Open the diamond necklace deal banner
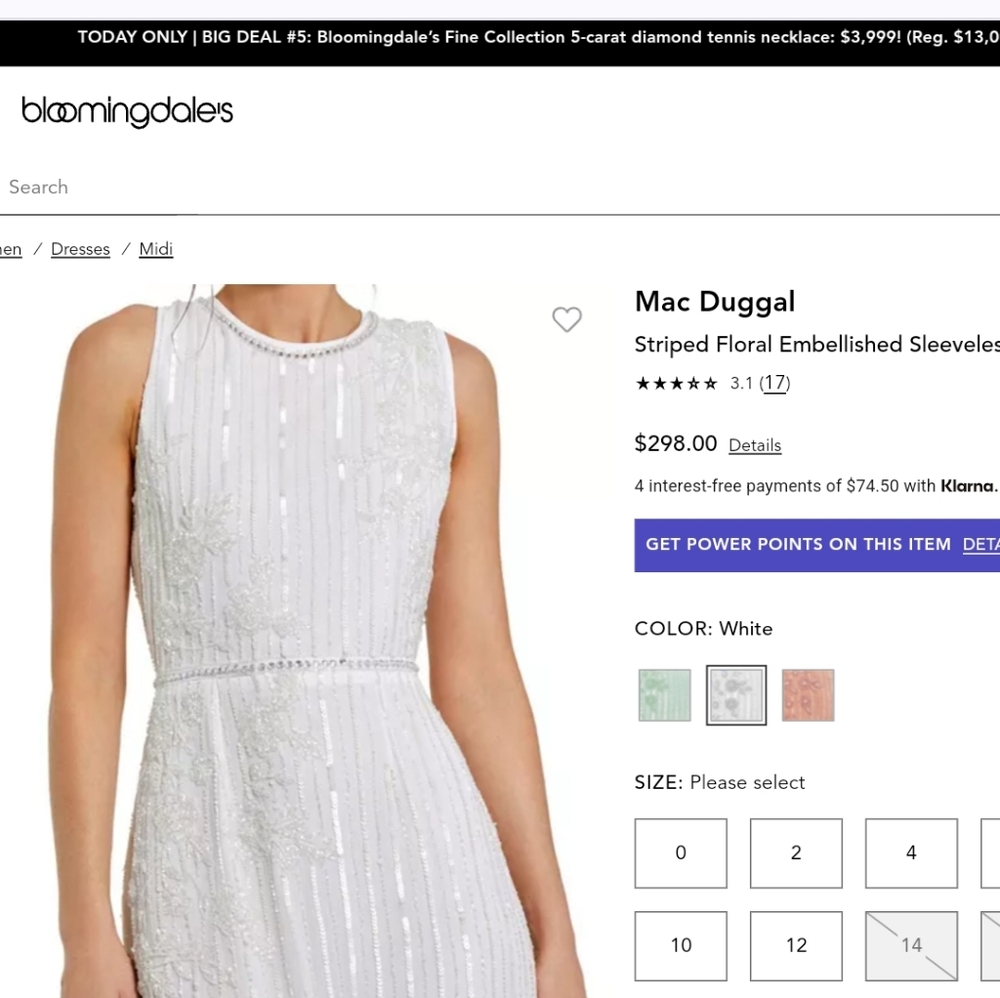Screen dimensions: 1000x998 [500, 37]
